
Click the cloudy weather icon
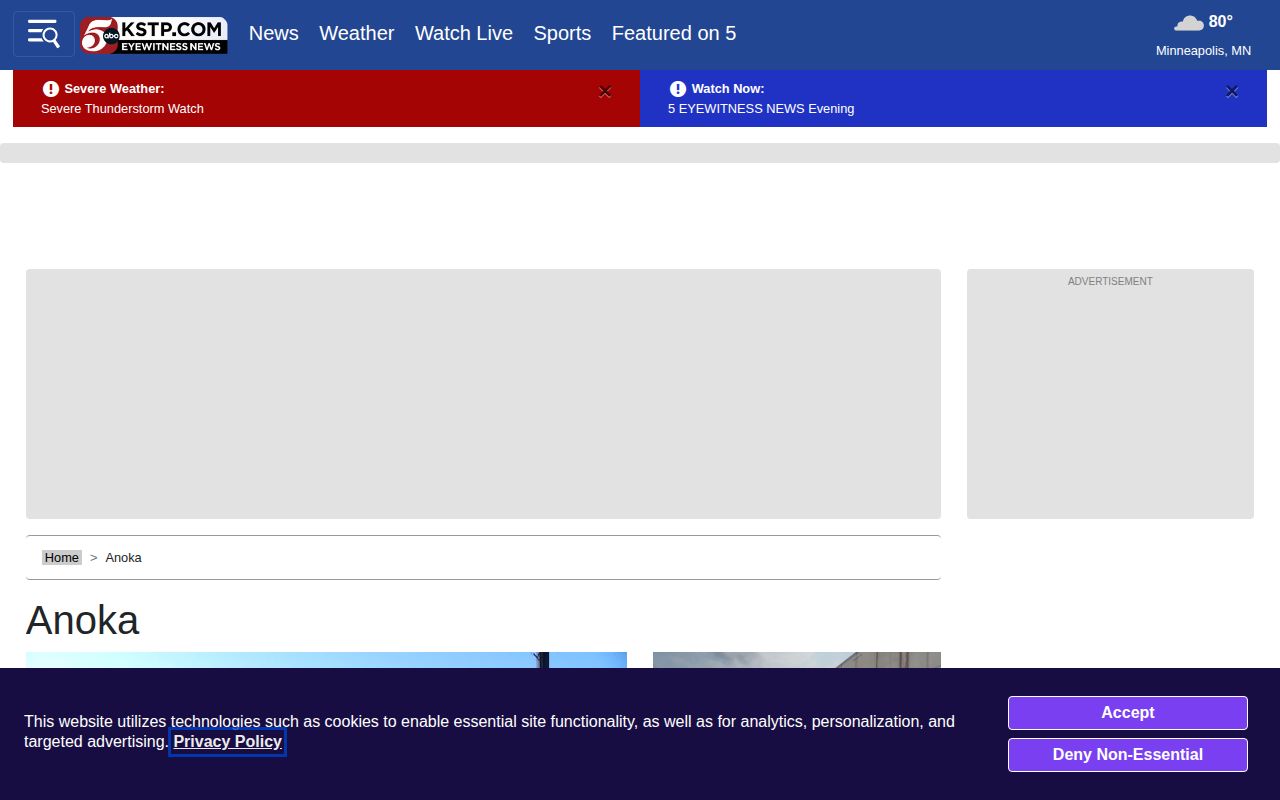tap(1188, 22)
